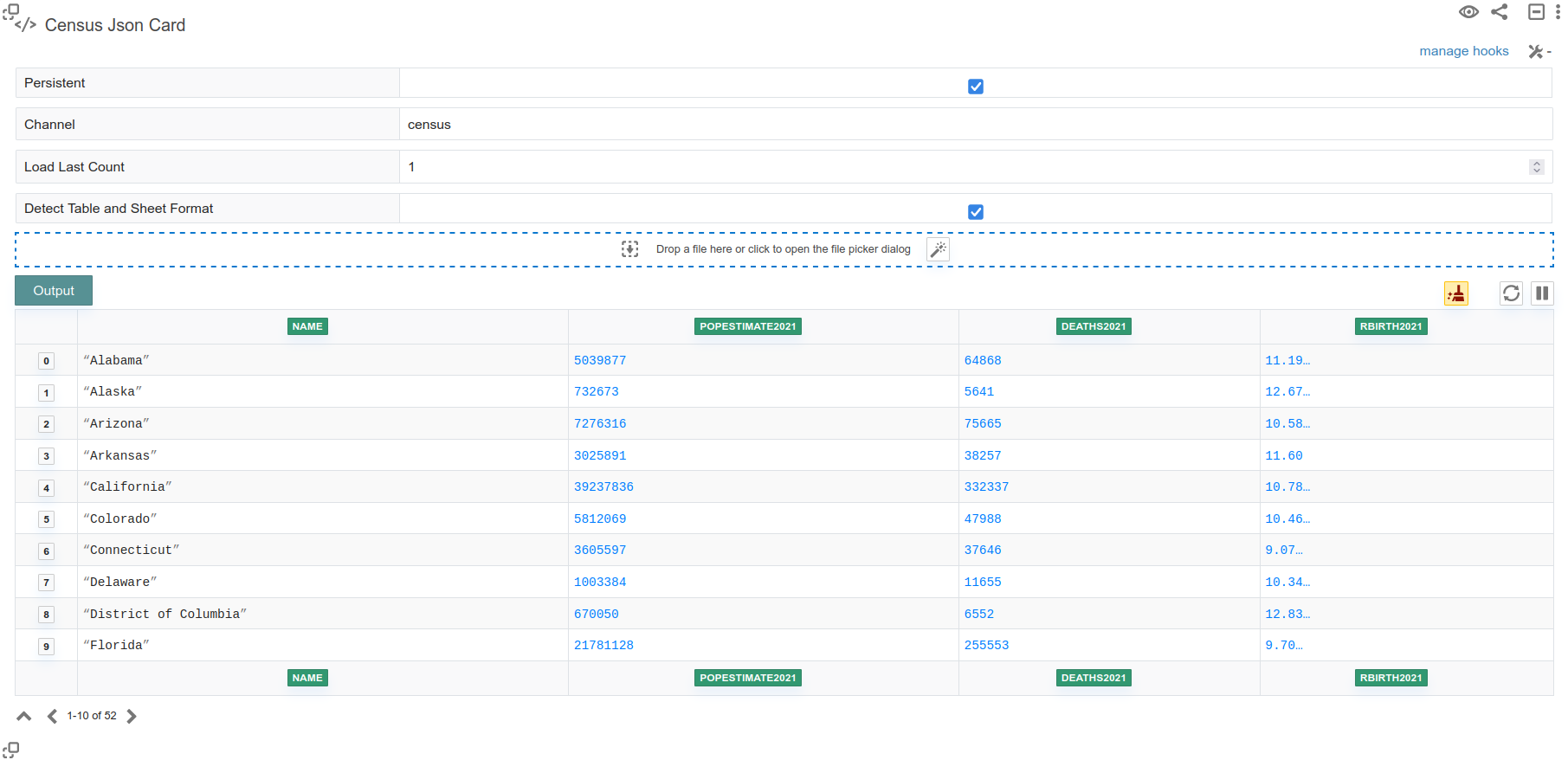Pause the output stream
Image resolution: width=1568 pixels, height=760 pixels.
pyautogui.click(x=1542, y=293)
